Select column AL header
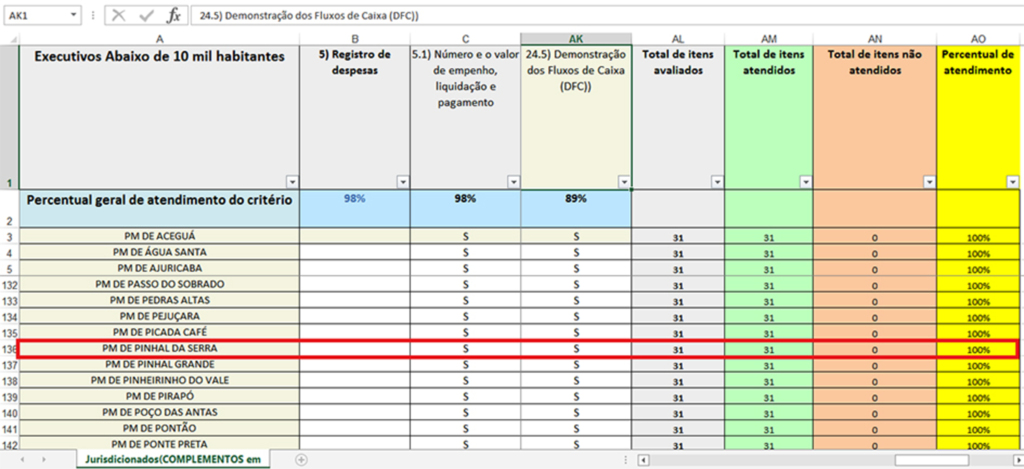Viewport: 1024px width, 469px height. click(678, 39)
